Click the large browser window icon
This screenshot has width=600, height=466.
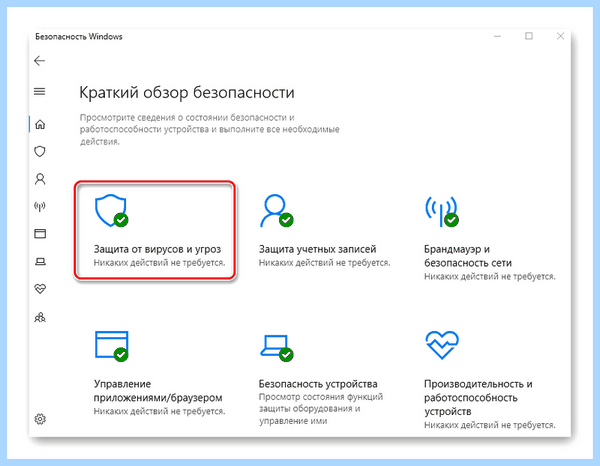(112, 346)
